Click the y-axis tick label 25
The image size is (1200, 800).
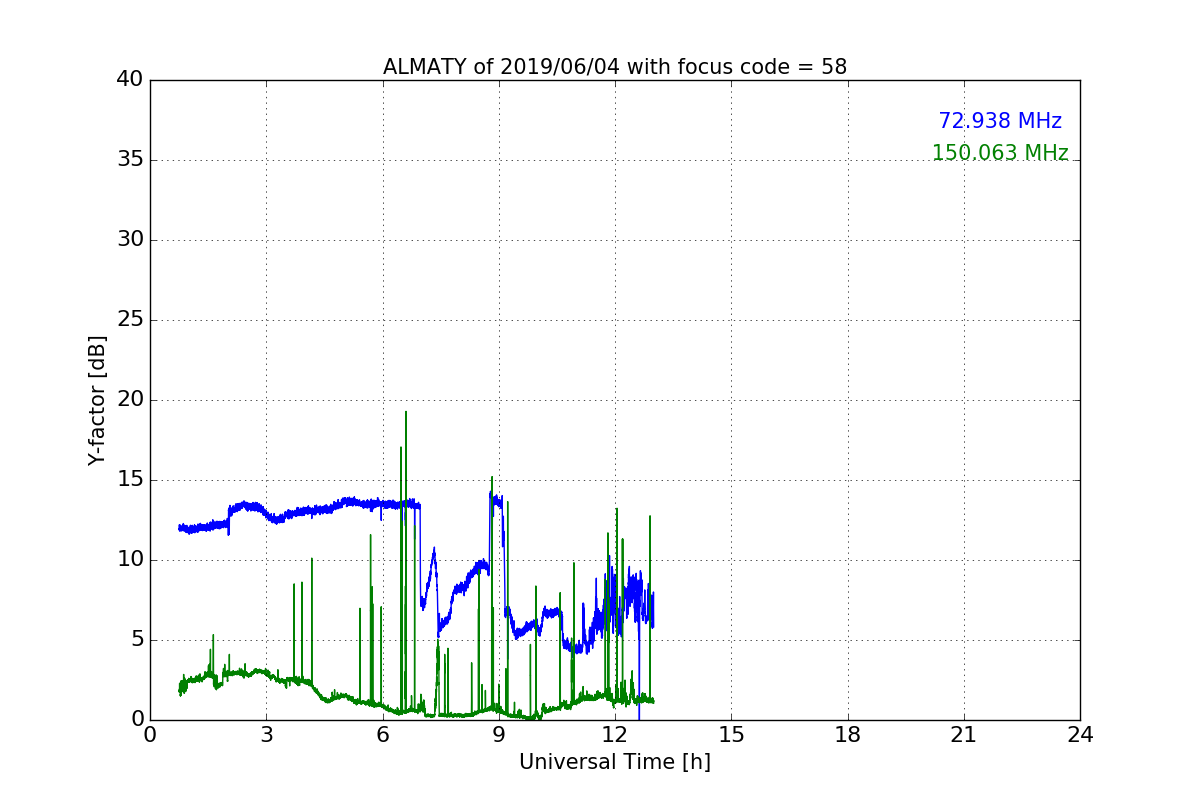130,320
